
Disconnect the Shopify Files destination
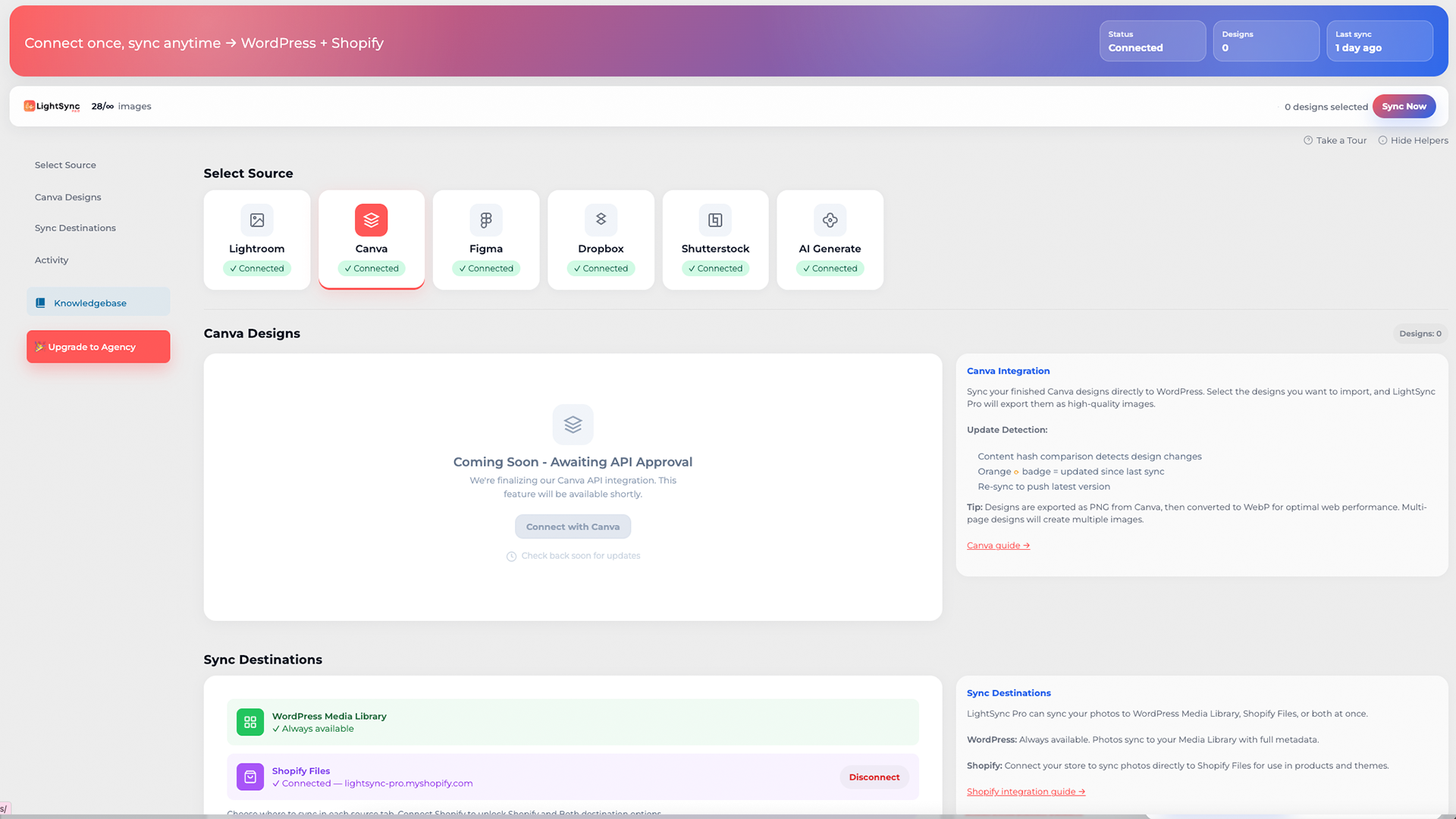pyautogui.click(x=874, y=777)
